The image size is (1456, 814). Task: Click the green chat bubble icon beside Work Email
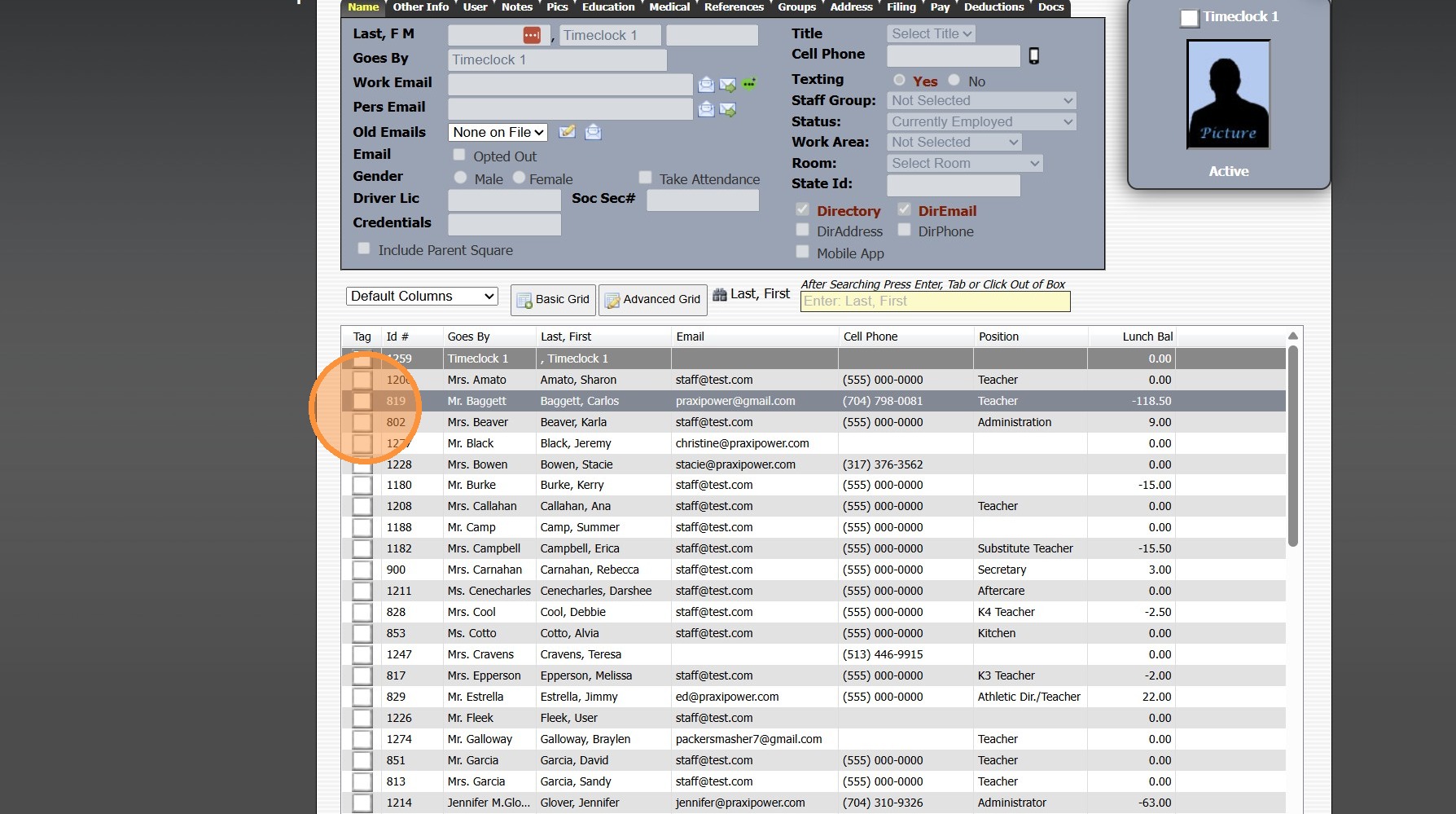[x=749, y=83]
